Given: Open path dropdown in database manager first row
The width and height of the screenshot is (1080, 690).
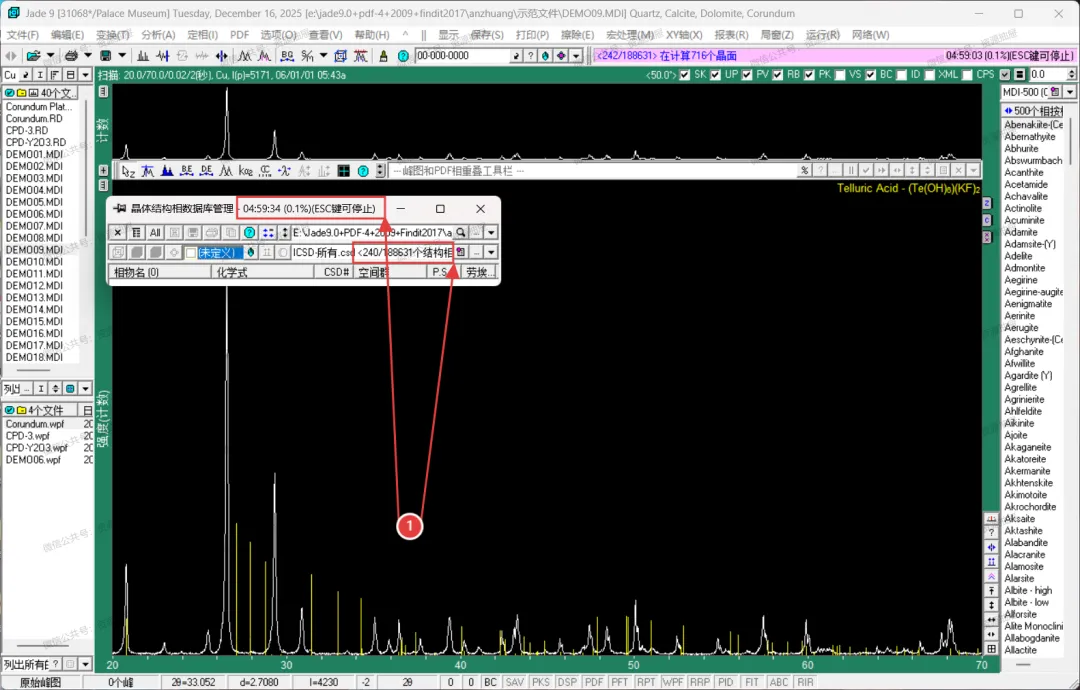Looking at the screenshot, I should [491, 233].
